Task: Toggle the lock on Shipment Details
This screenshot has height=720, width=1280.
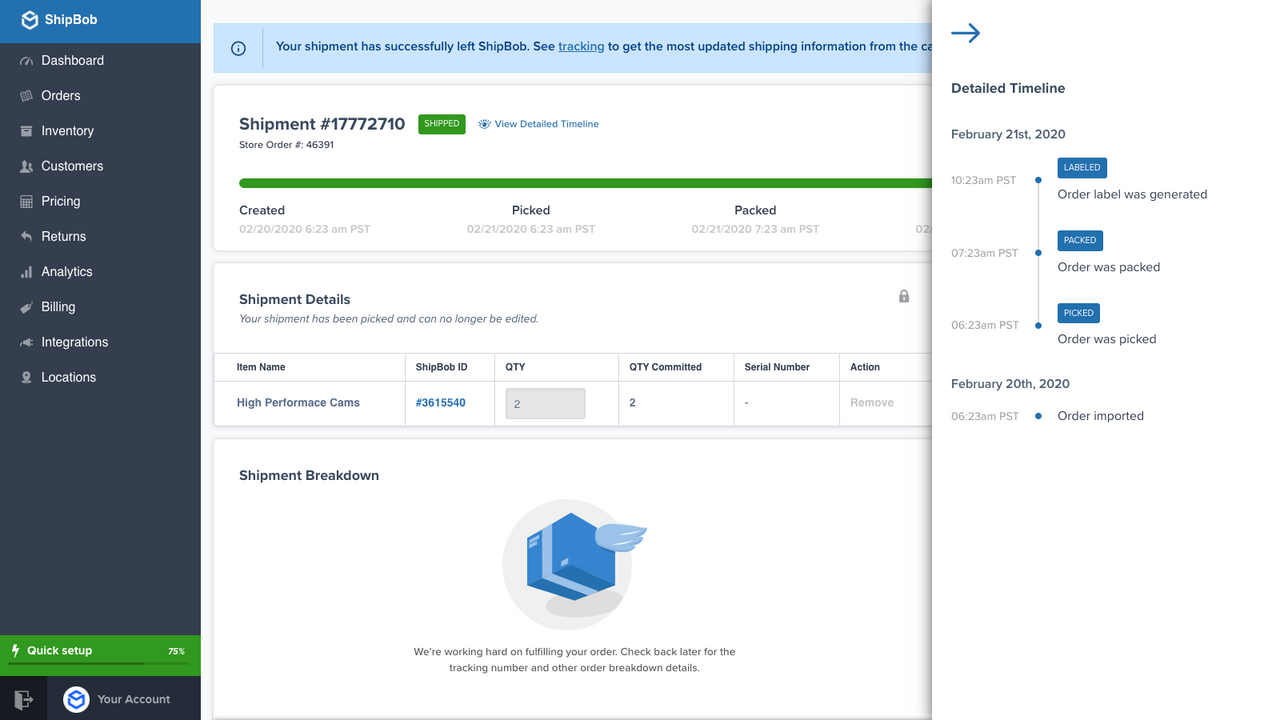Action: 903,296
